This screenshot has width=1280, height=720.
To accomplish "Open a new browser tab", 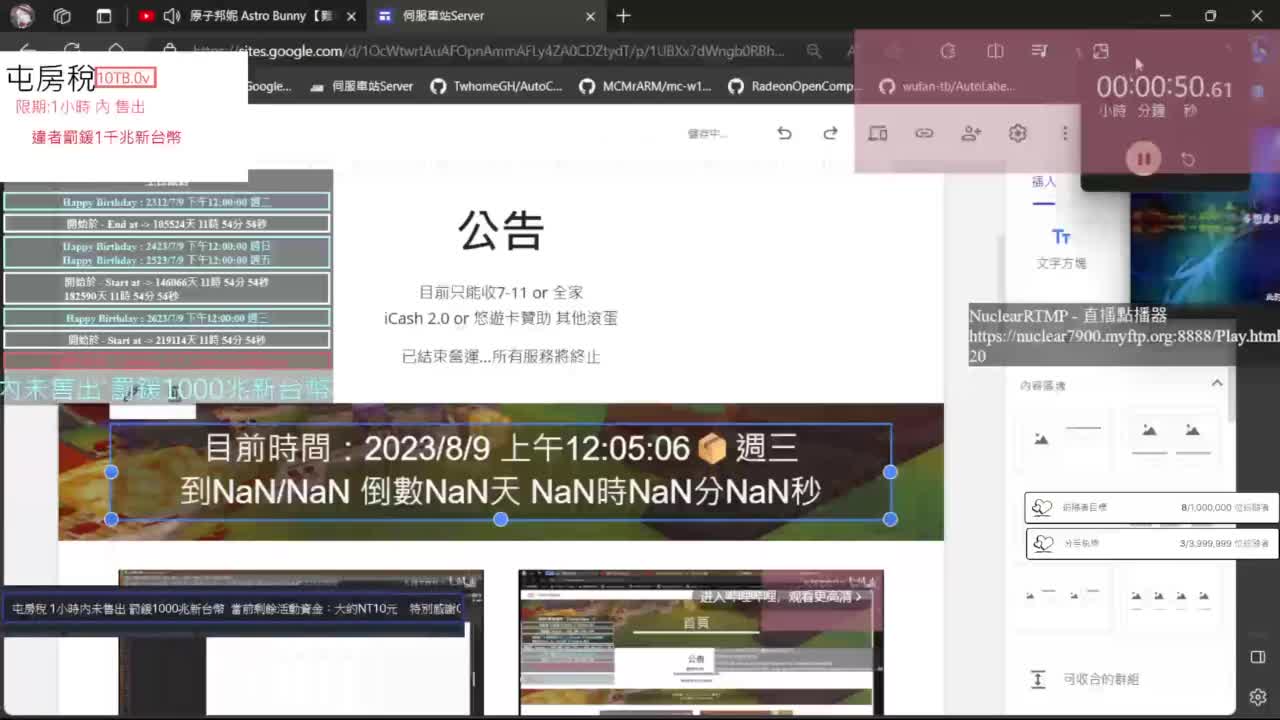I will (x=623, y=16).
